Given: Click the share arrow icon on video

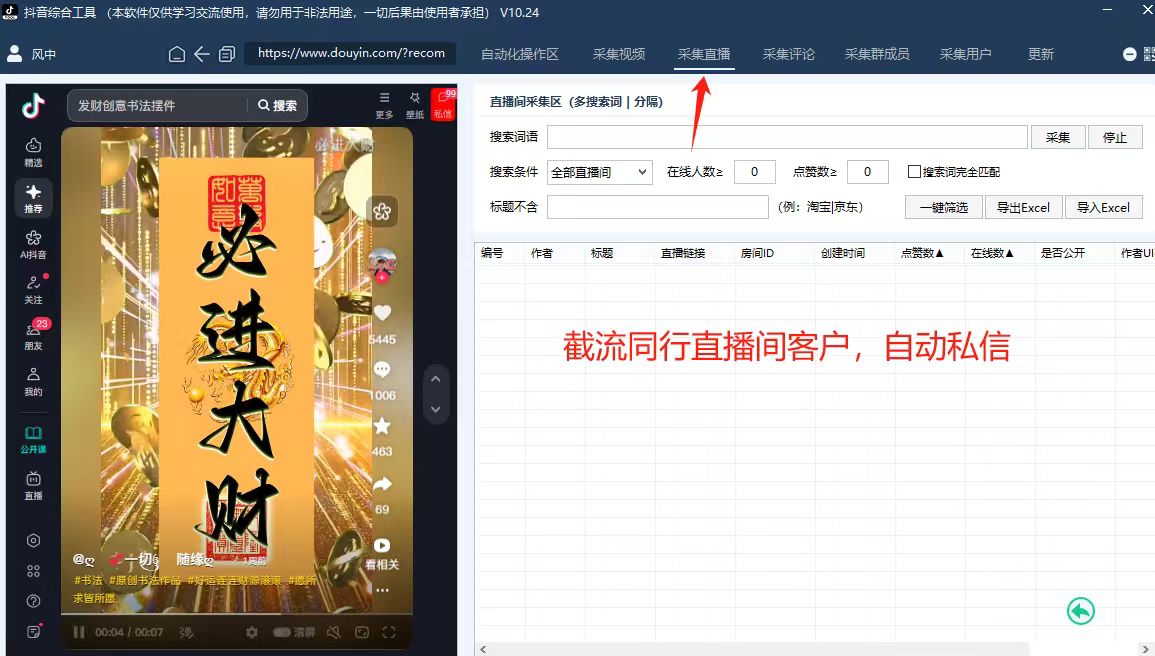Looking at the screenshot, I should (x=382, y=484).
